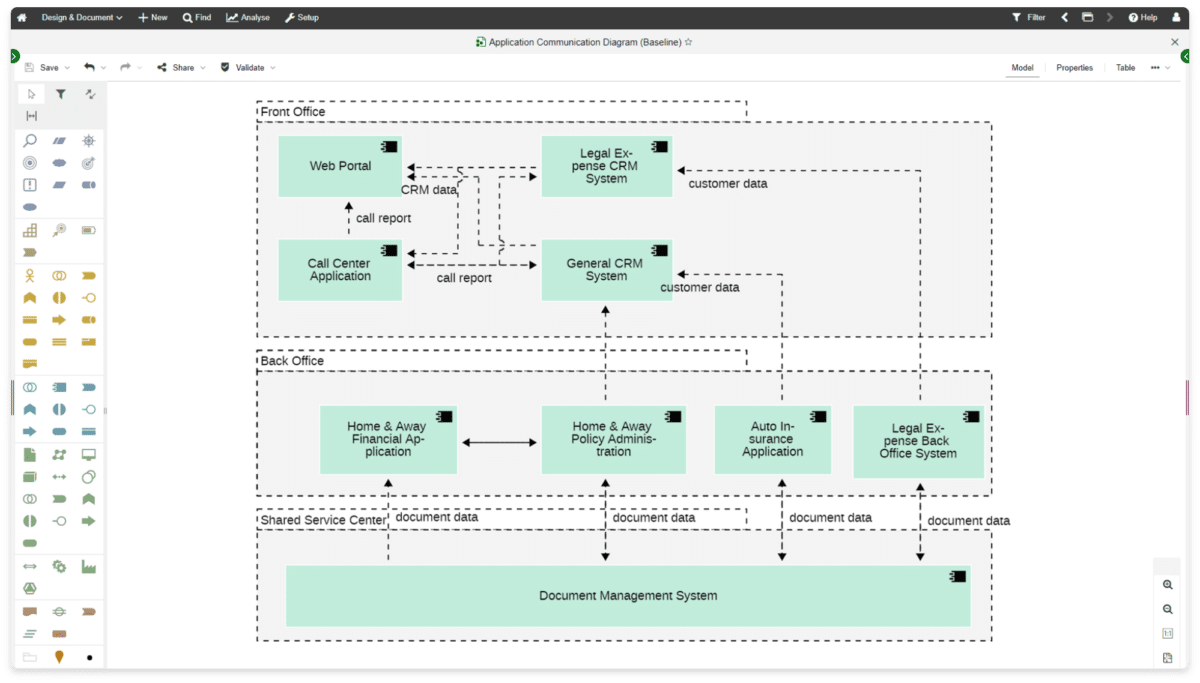Pick the green communication network icon
1200x683 pixels.
(x=59, y=454)
